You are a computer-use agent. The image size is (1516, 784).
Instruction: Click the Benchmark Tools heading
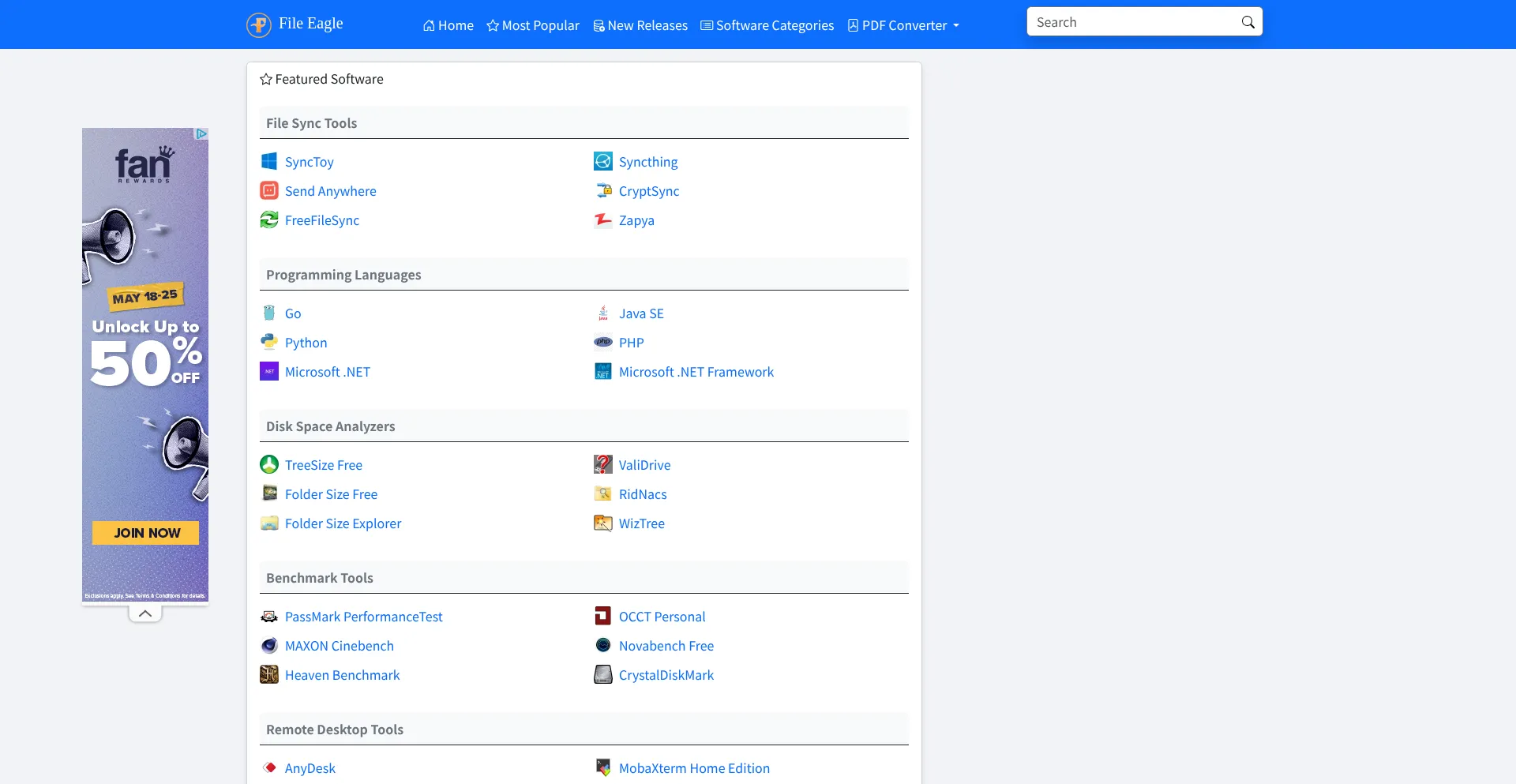(x=320, y=578)
